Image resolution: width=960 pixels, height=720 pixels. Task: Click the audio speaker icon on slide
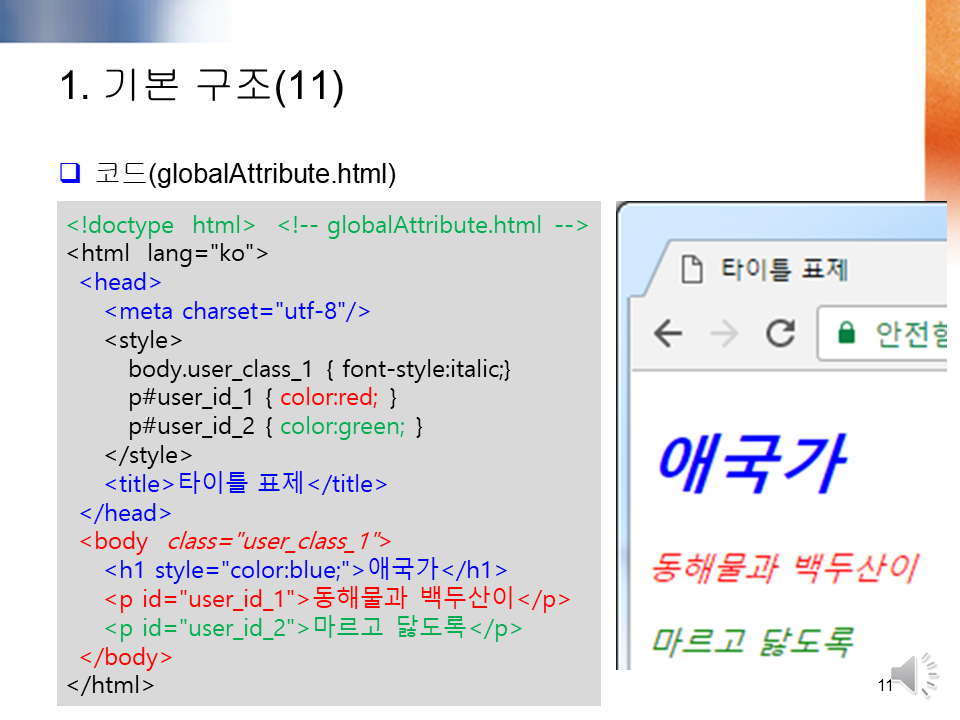(914, 675)
